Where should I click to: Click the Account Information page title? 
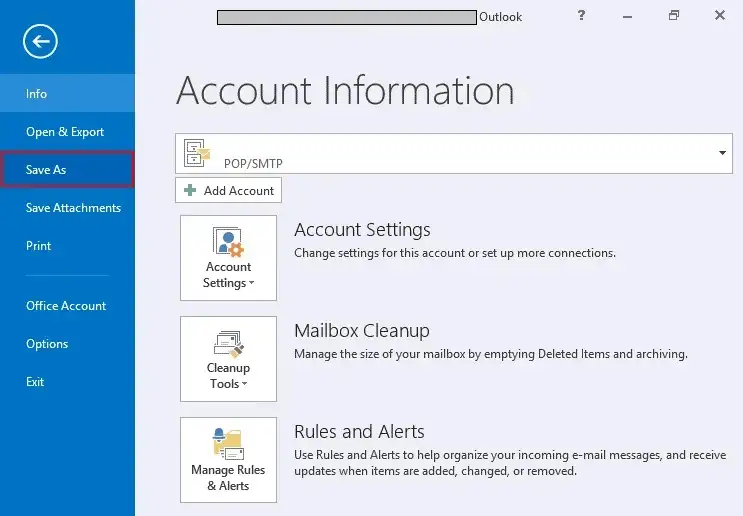click(345, 91)
